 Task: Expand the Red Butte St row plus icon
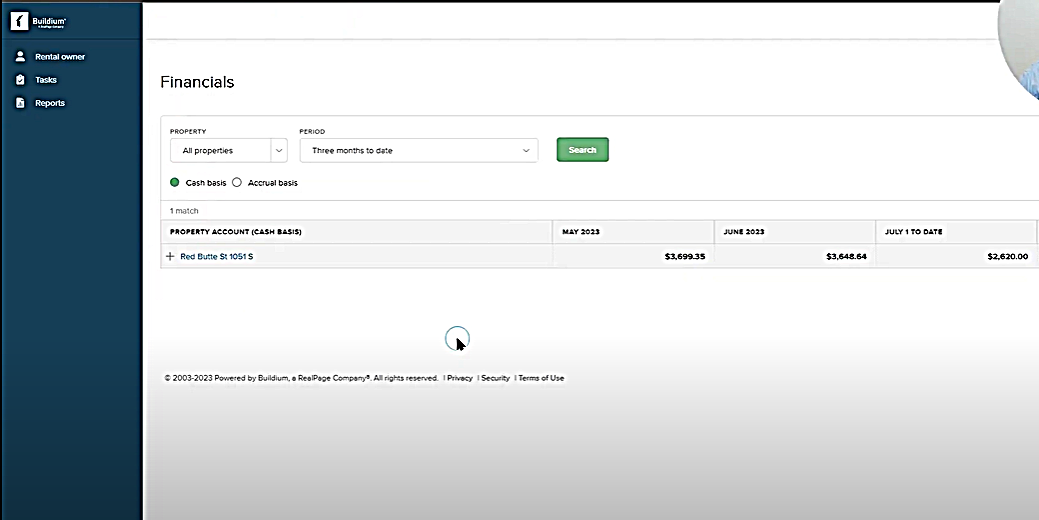(170, 256)
